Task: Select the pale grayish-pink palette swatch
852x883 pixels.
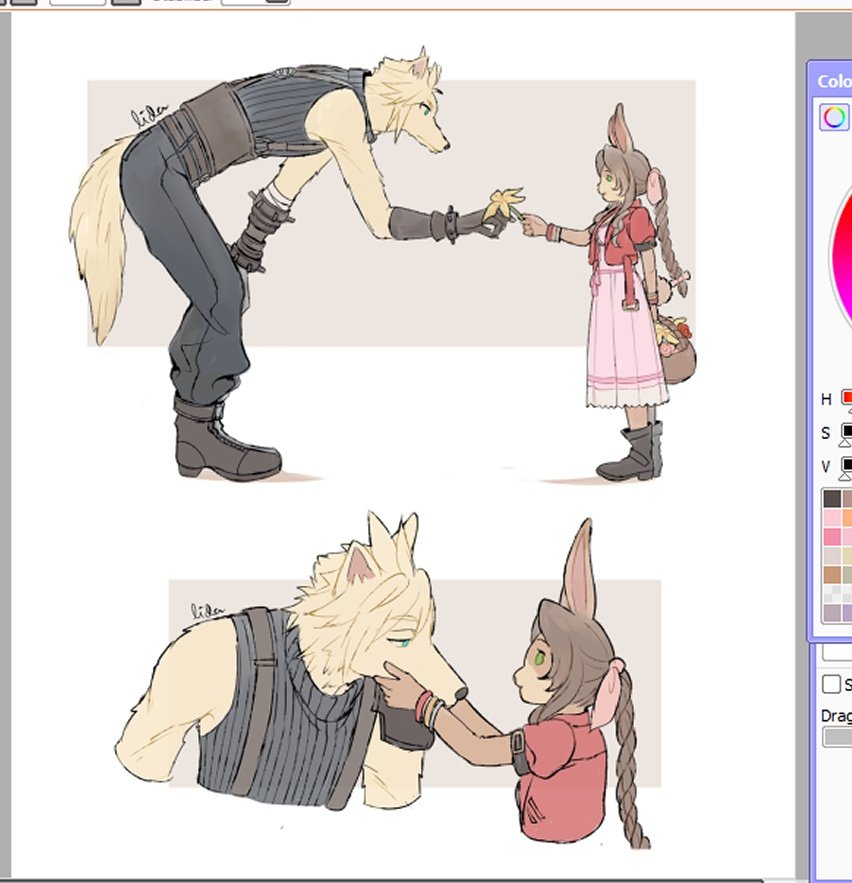Action: (832, 555)
